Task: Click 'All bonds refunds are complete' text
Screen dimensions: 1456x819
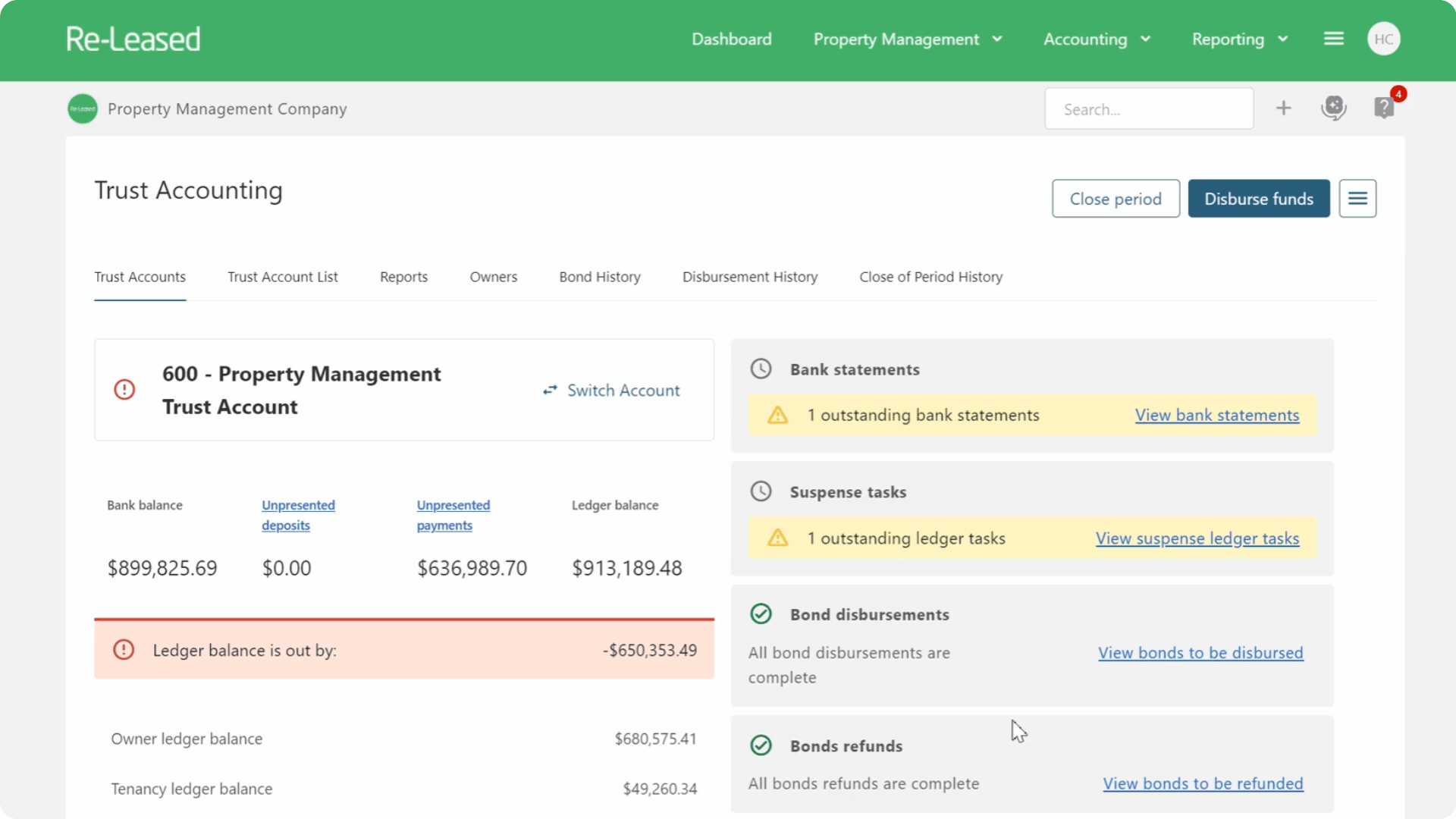Action: point(864,783)
